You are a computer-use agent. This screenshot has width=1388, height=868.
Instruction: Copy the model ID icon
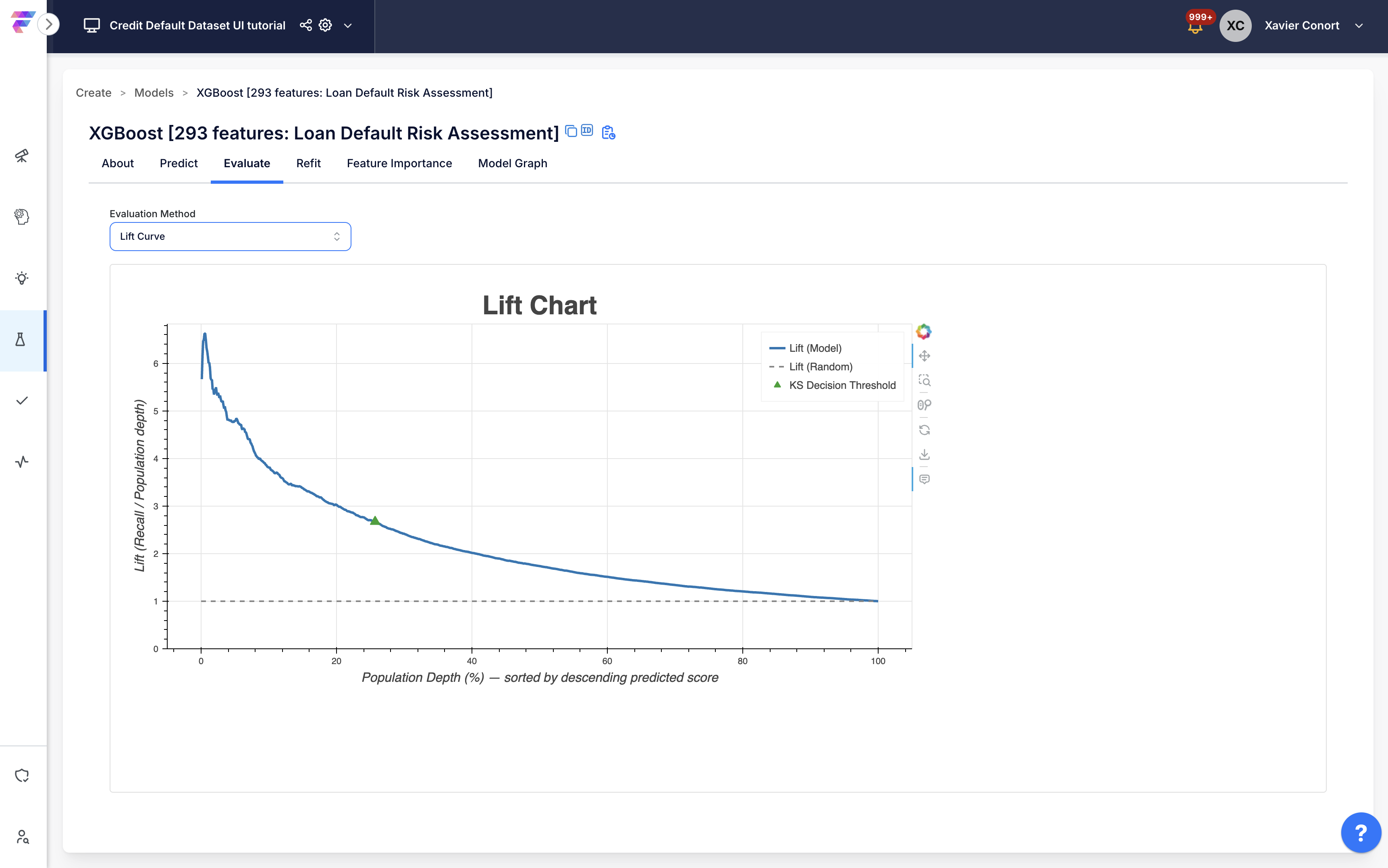[x=587, y=130]
